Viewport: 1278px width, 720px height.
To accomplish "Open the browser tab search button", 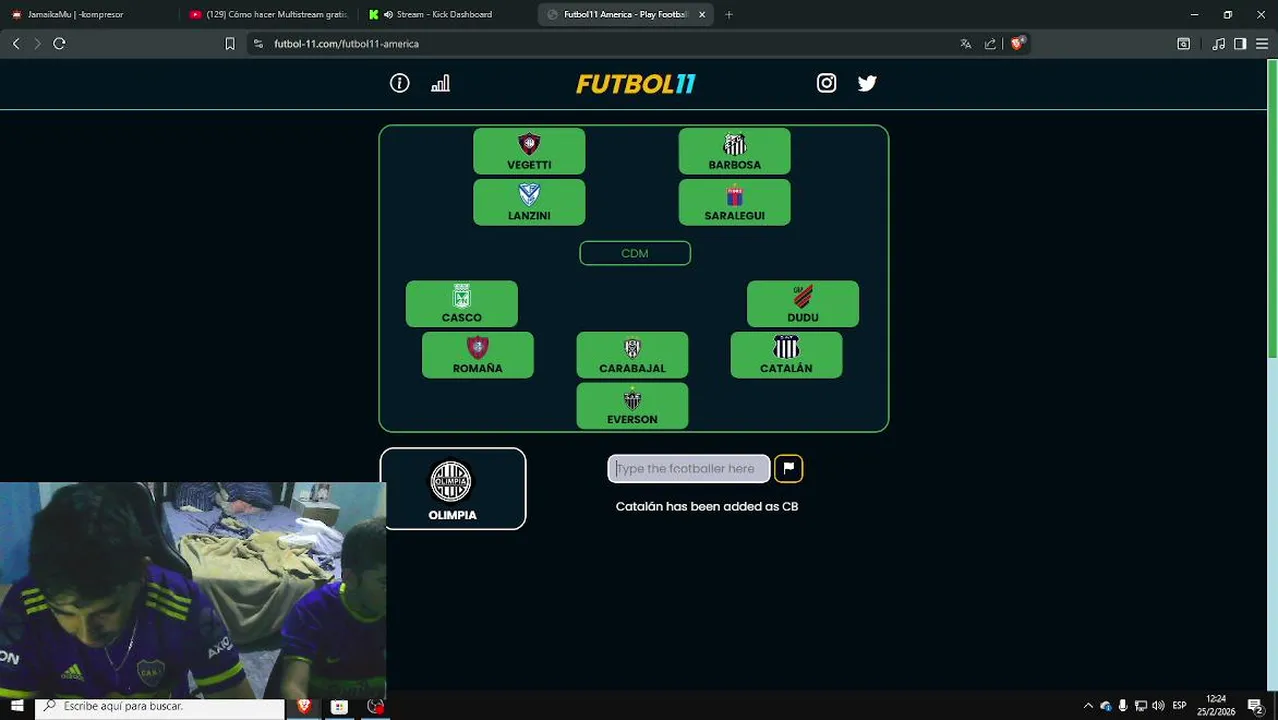I will click(x=1183, y=44).
